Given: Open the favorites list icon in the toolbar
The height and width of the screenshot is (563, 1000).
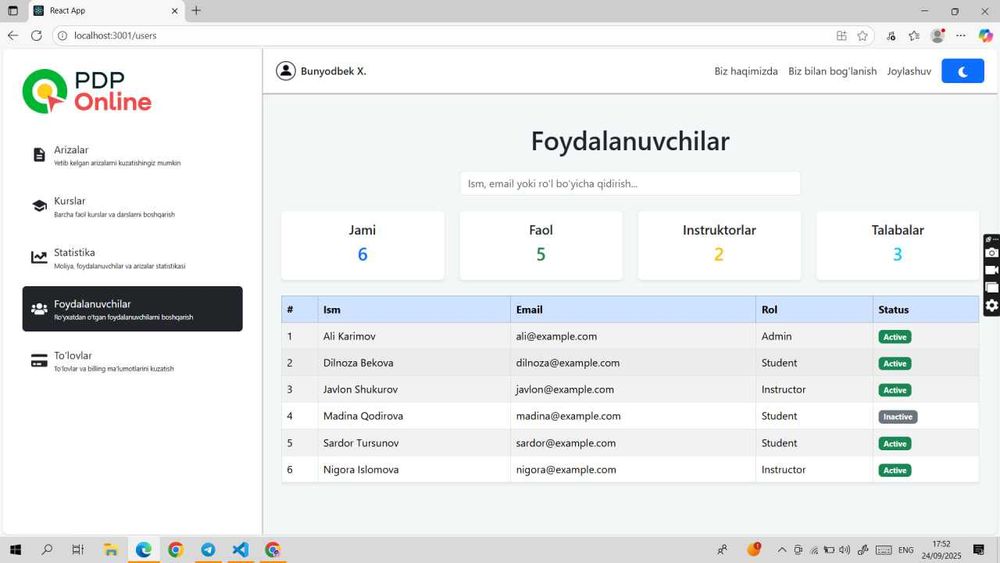Looking at the screenshot, I should click(x=914, y=36).
